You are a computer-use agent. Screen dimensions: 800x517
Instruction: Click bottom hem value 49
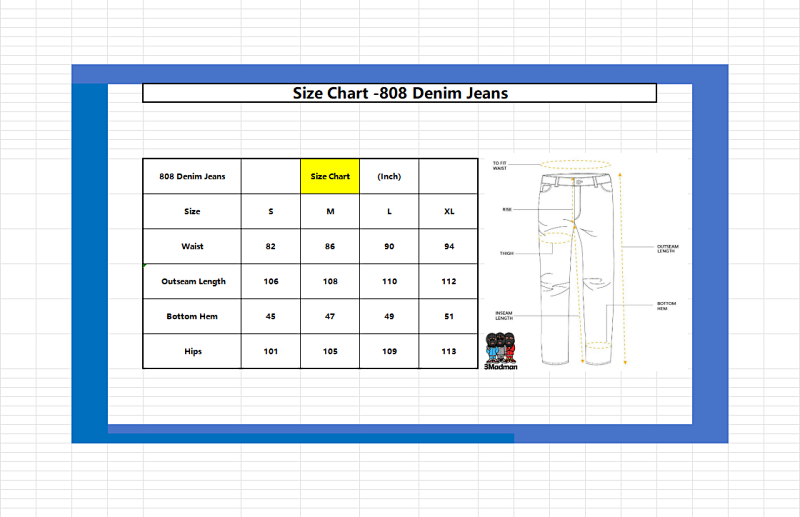(x=389, y=316)
